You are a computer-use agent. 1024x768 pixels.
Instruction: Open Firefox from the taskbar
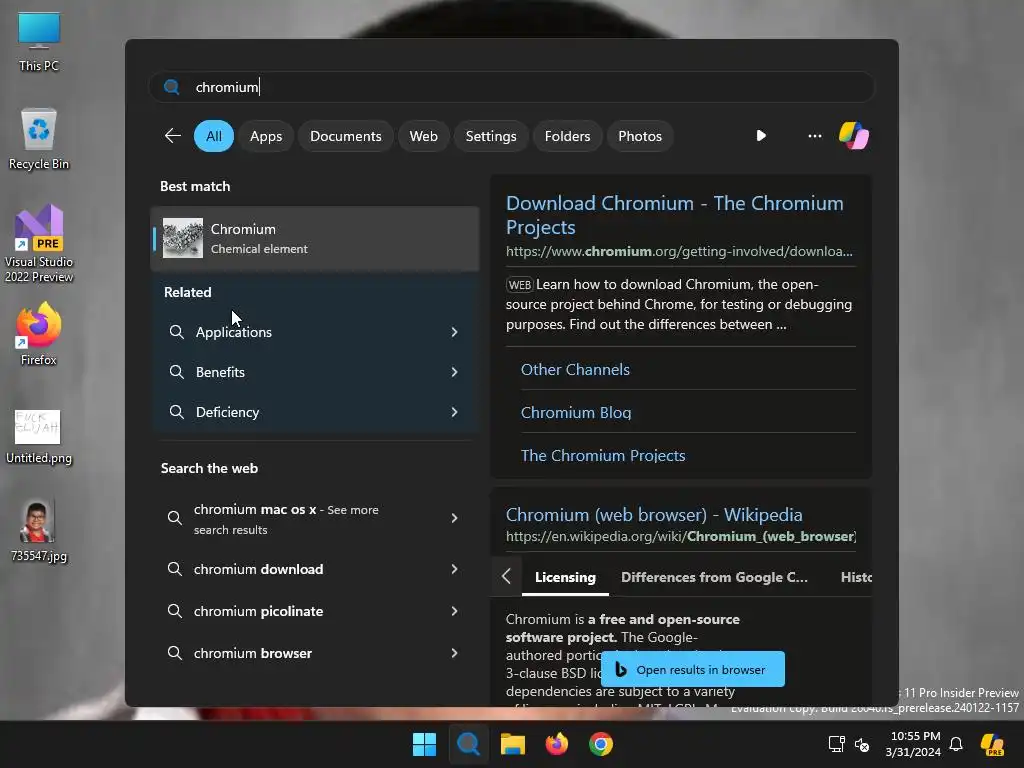[556, 744]
